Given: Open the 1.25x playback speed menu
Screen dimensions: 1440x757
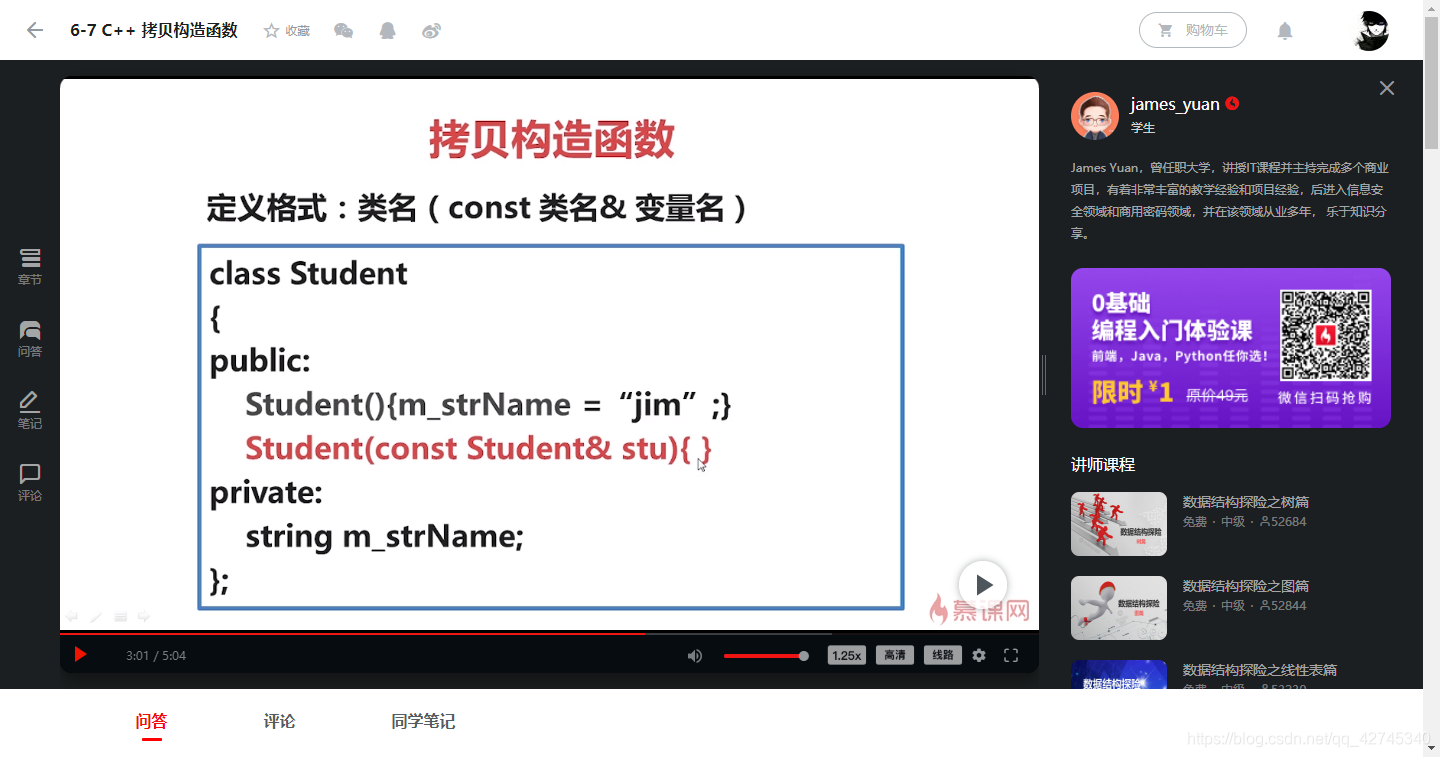Looking at the screenshot, I should [846, 656].
